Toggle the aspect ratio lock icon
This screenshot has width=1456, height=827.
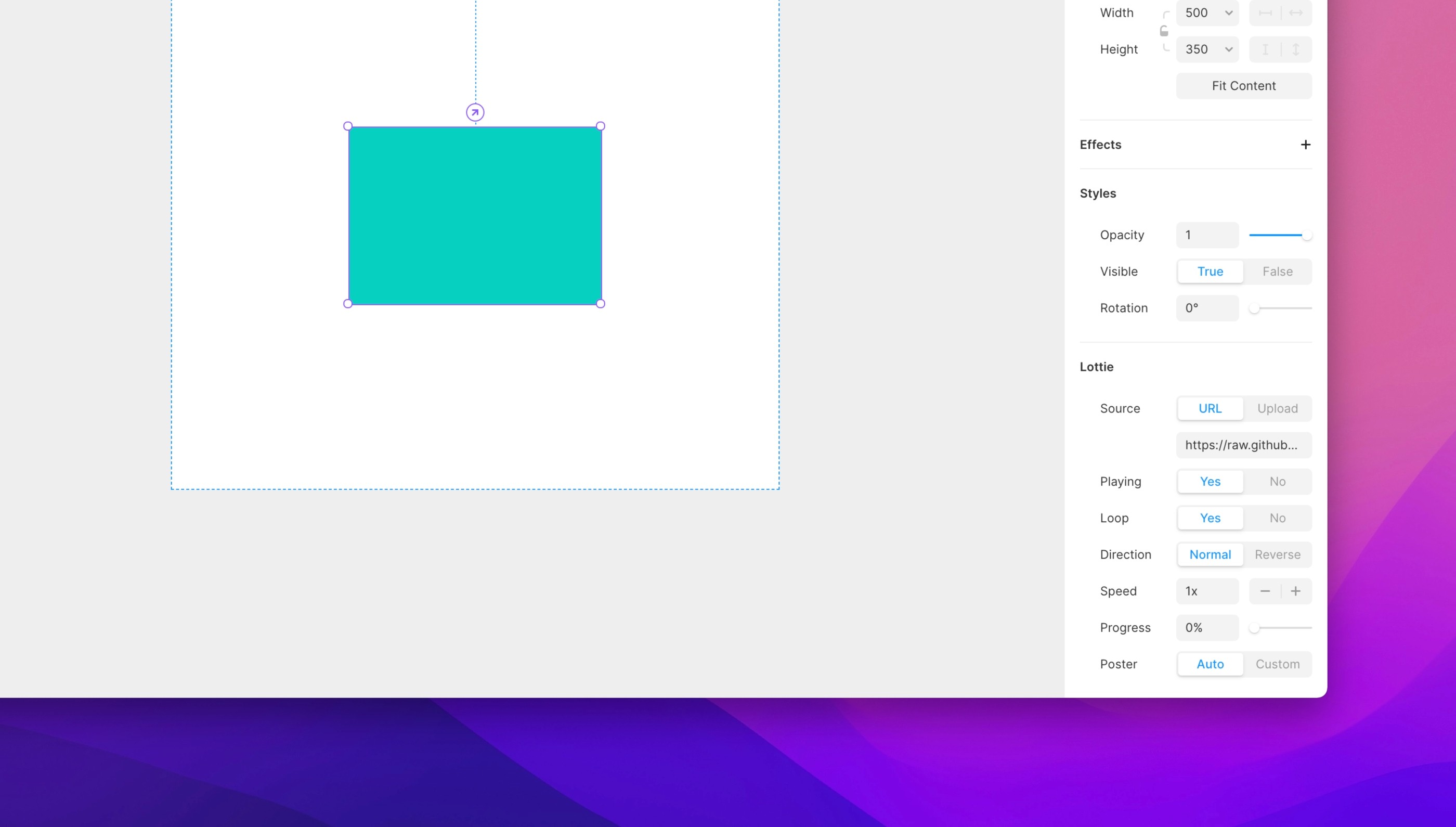click(x=1164, y=31)
